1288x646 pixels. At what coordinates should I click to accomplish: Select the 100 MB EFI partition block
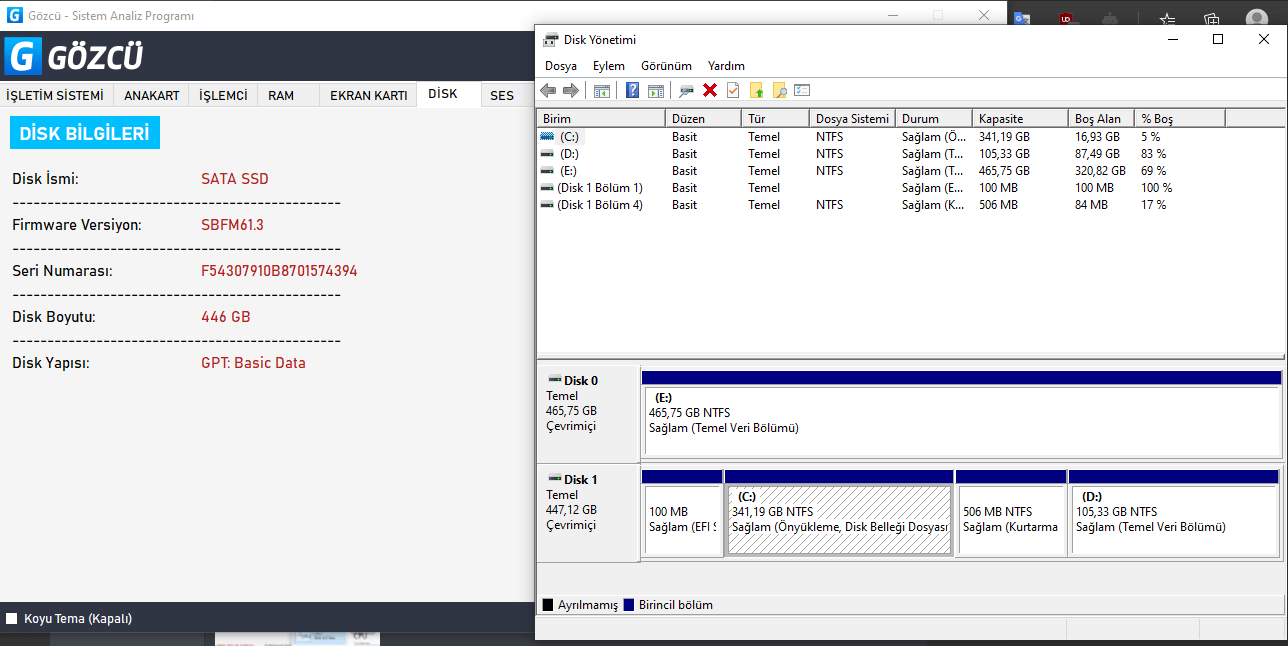point(682,520)
